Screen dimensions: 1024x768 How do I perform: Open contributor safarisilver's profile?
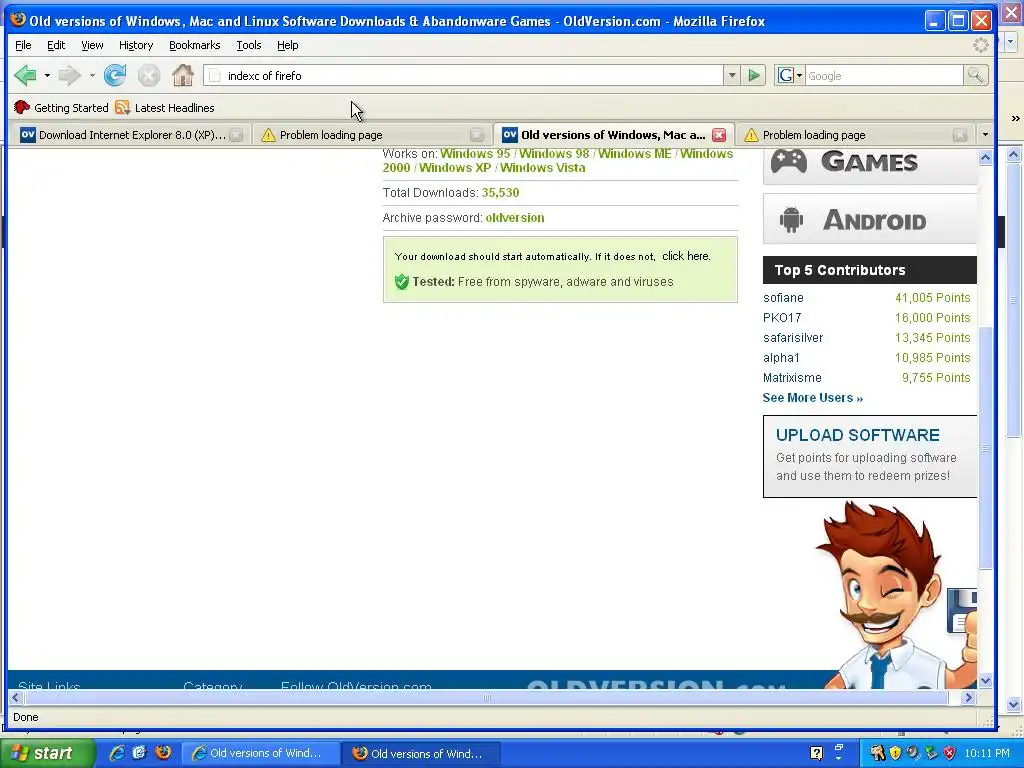pyautogui.click(x=793, y=338)
